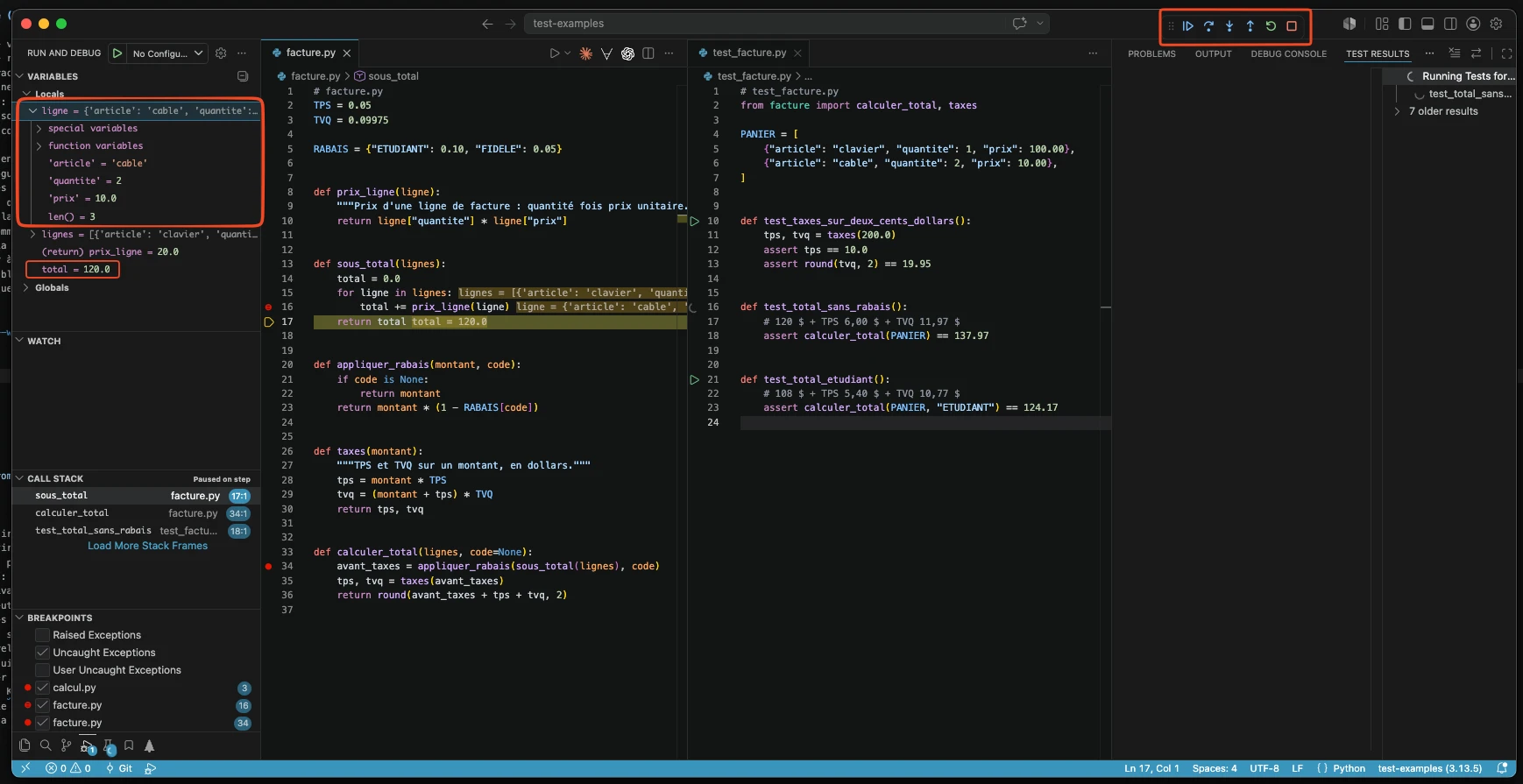
Task: Collapse the VARIABLES section
Action: [19, 76]
